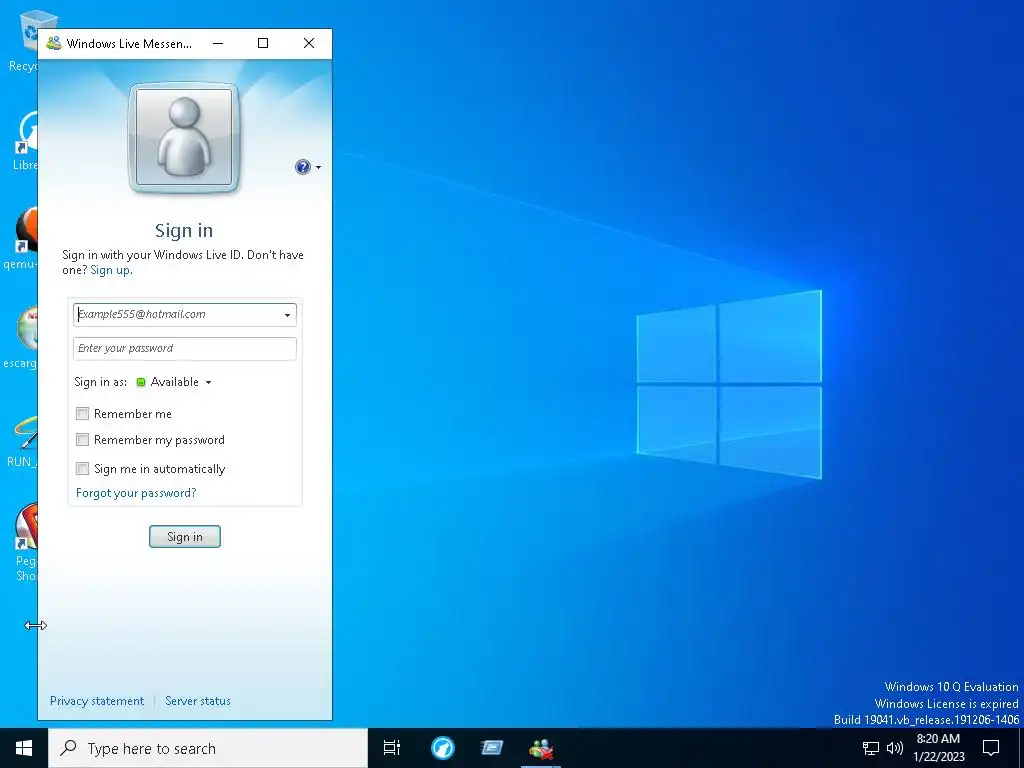Open the third pinned taskbar app icon

pos(492,748)
